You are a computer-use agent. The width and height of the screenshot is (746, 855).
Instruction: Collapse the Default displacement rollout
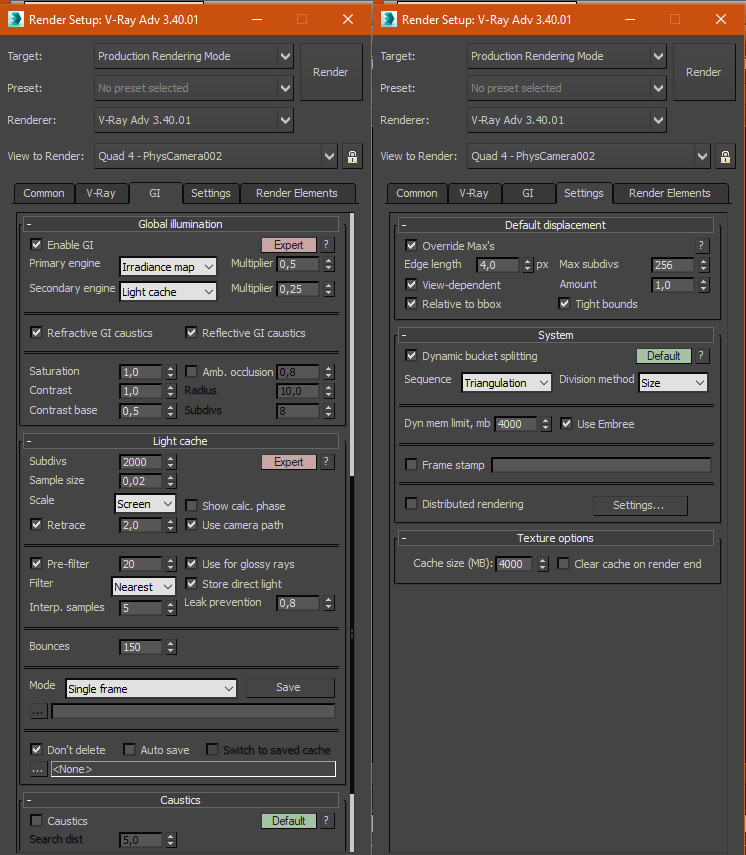coord(555,225)
